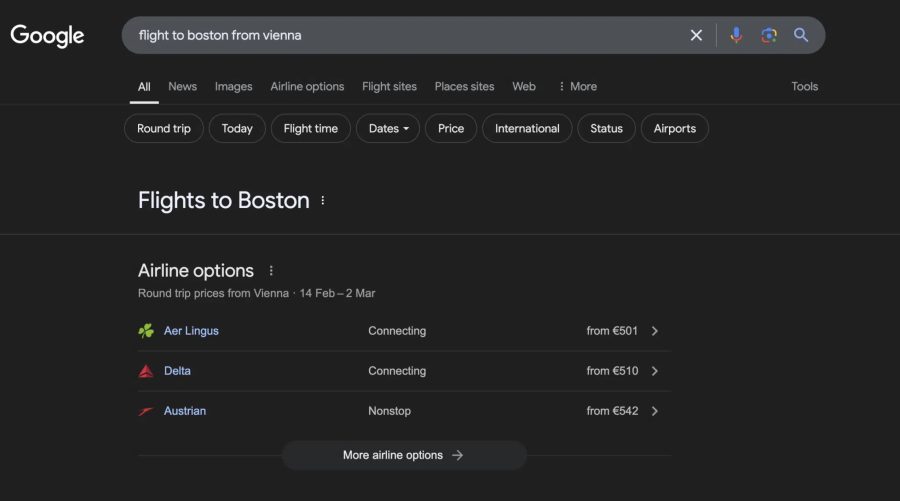Open the Tools options
Image resolution: width=900 pixels, height=501 pixels.
point(804,87)
